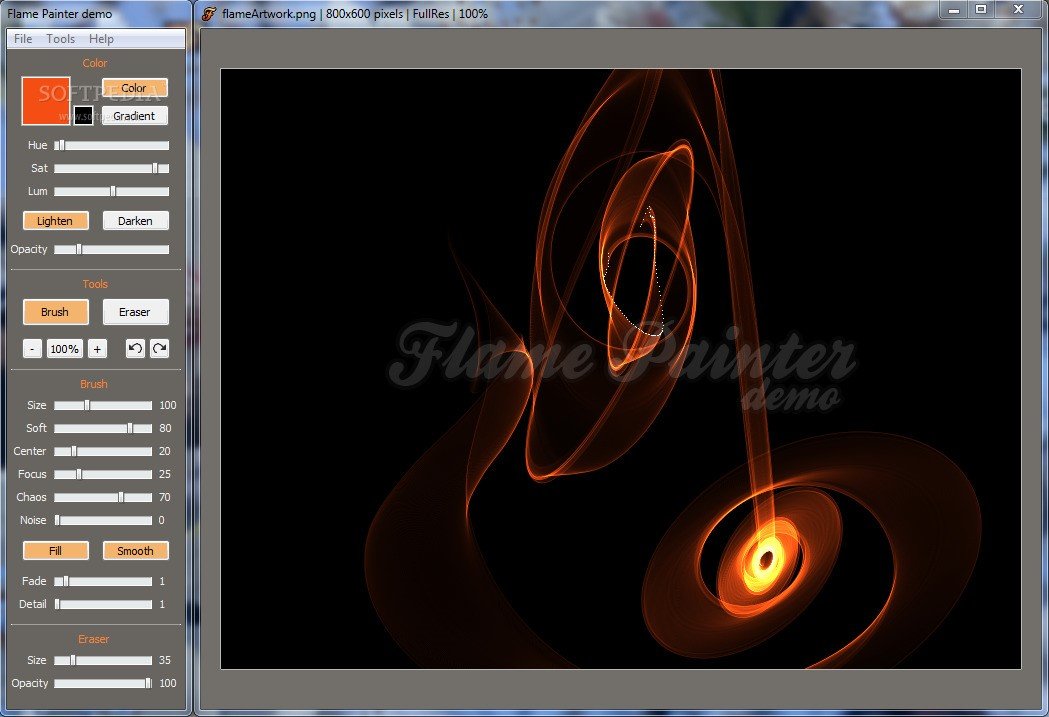Adjust the Detail slider
The height and width of the screenshot is (717, 1049).
tap(103, 604)
